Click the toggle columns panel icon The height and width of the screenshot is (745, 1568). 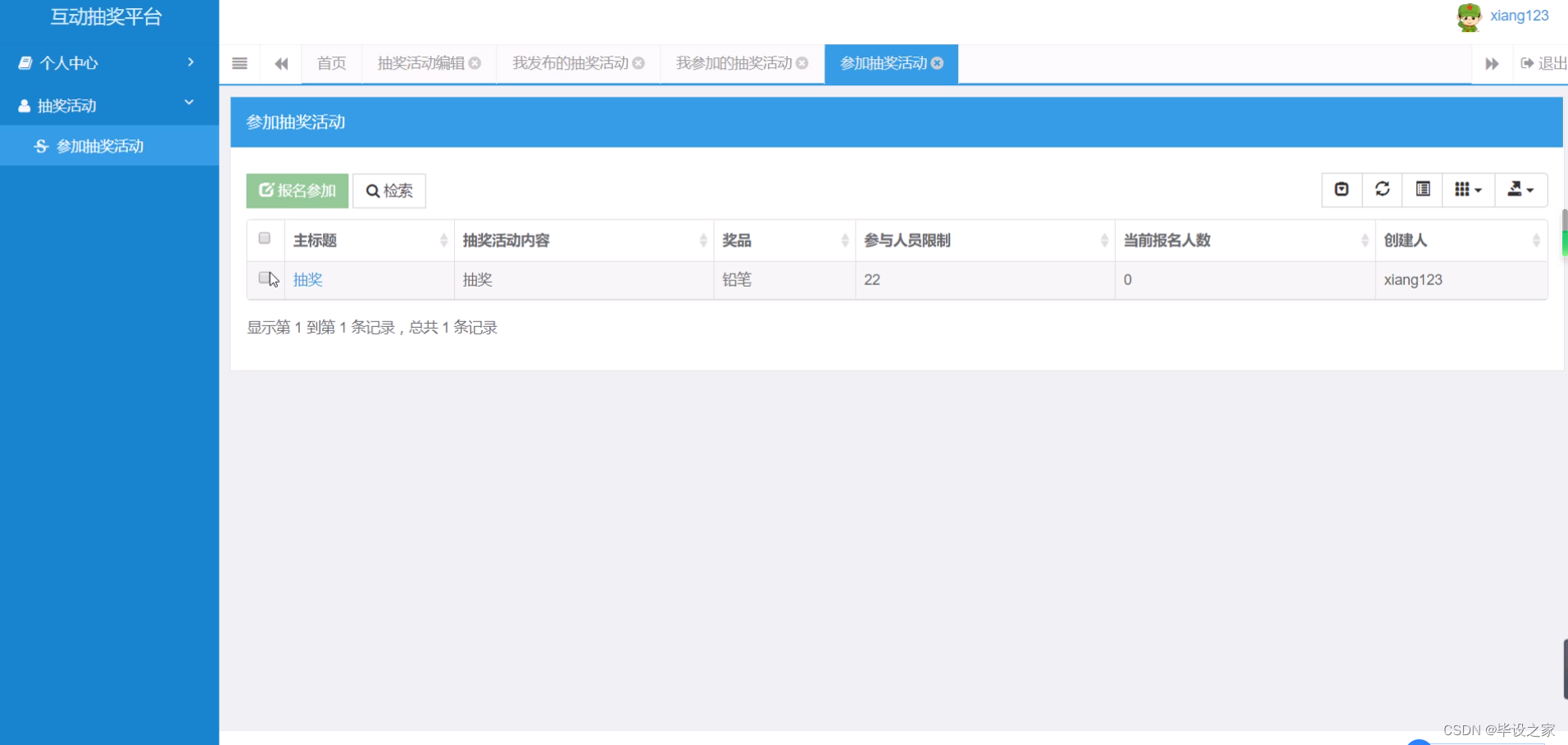(x=1424, y=189)
